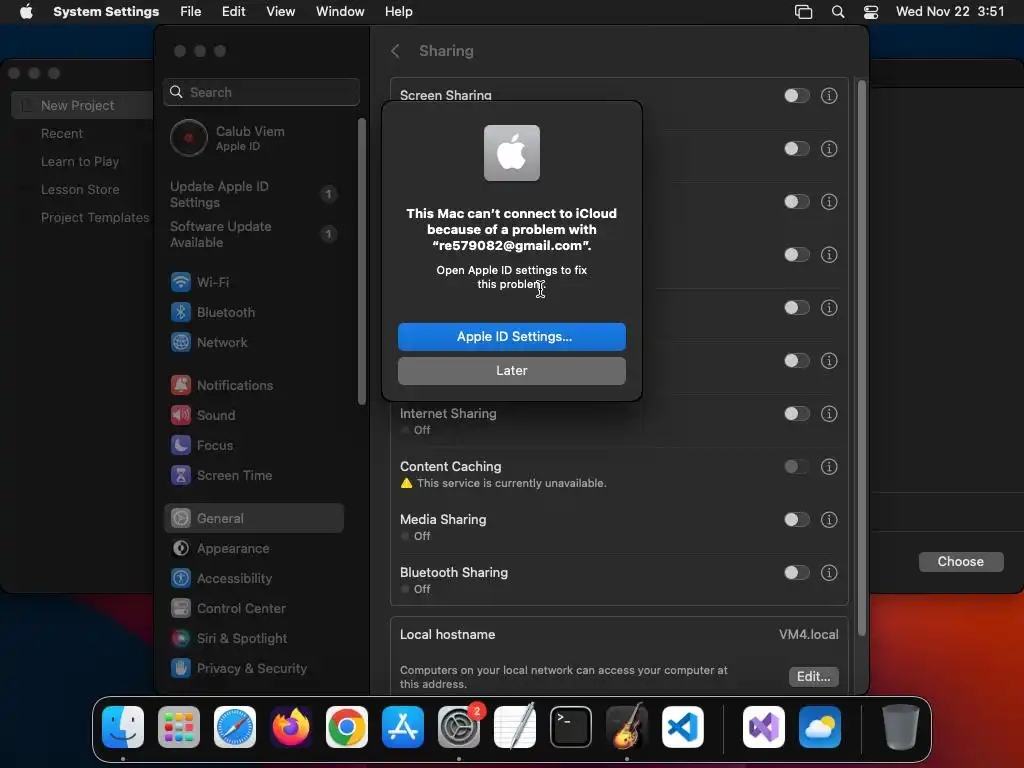Open Spotlight search in menu bar
The image size is (1024, 768).
tap(838, 12)
